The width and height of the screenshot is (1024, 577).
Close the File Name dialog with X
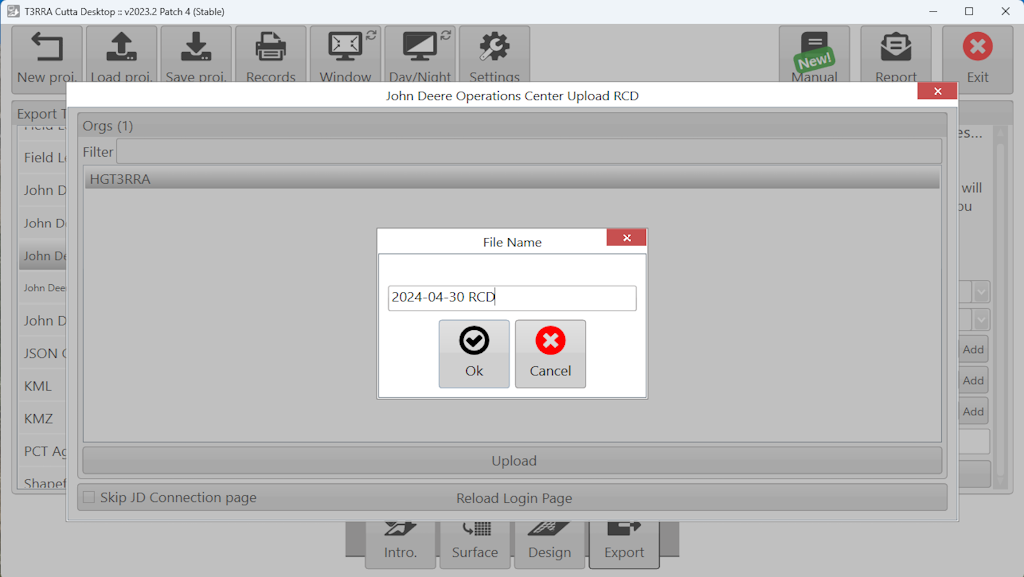[626, 238]
